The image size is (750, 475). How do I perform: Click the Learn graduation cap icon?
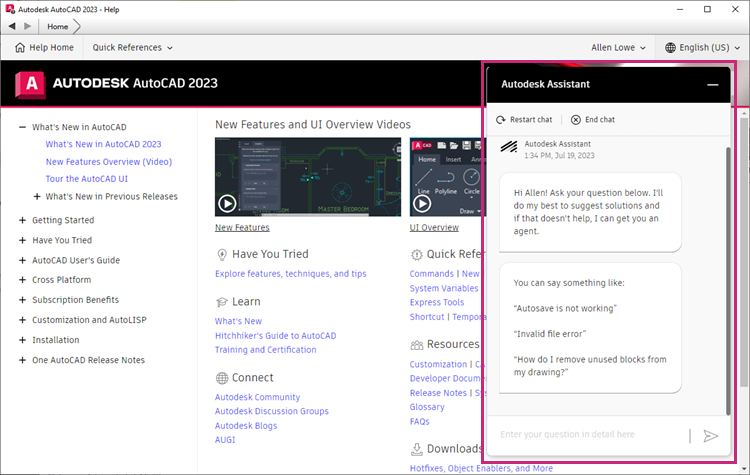(221, 302)
